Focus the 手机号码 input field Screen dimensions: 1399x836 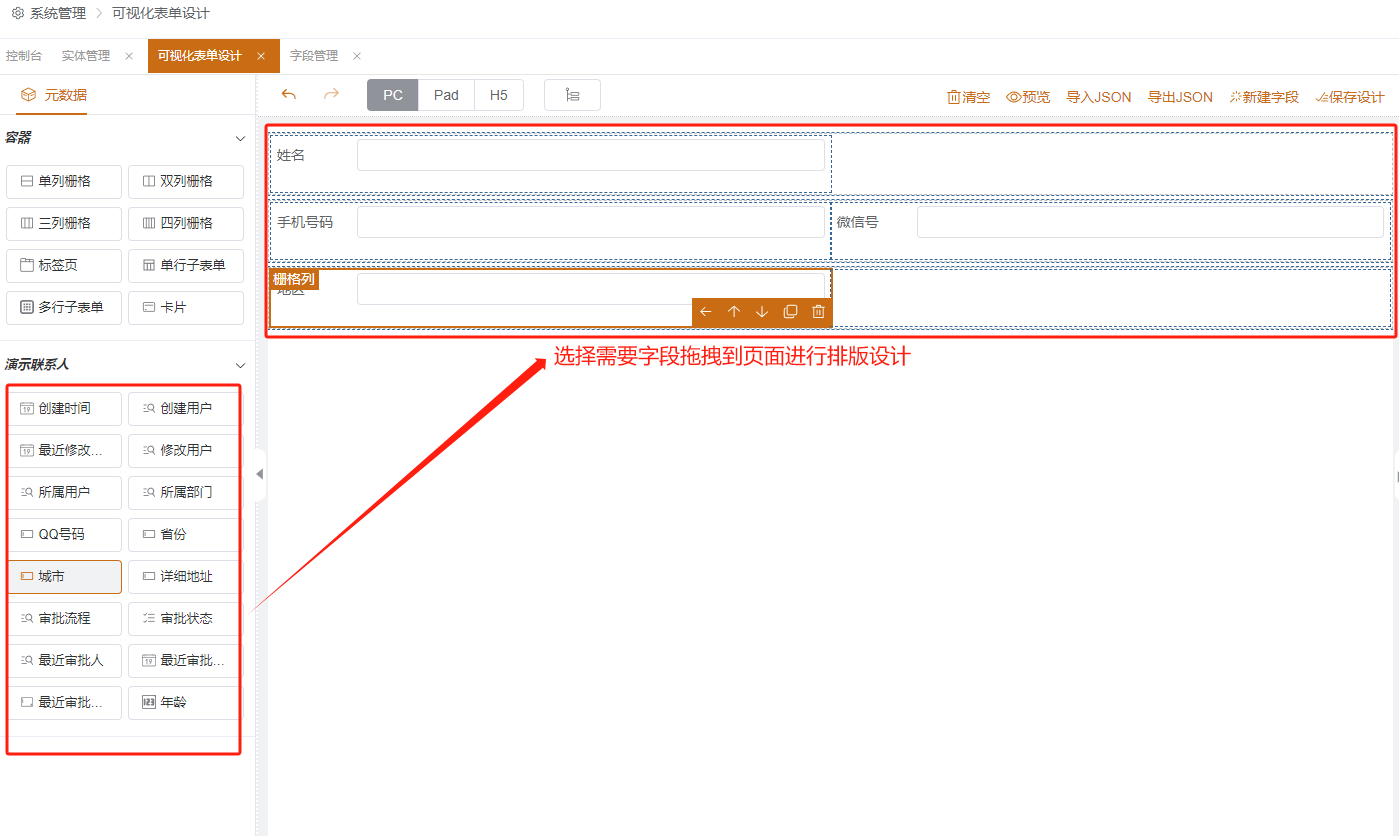pos(591,222)
